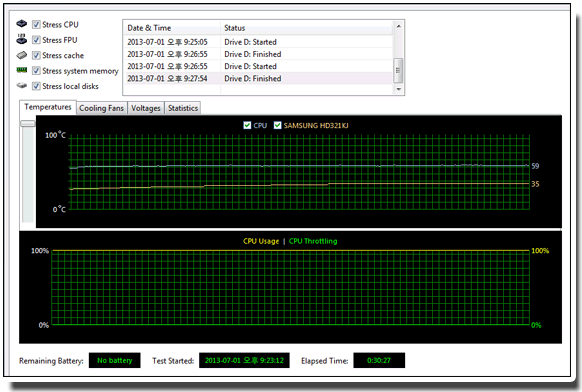Uncheck the Stress CPU checkbox

pyautogui.click(x=36, y=24)
